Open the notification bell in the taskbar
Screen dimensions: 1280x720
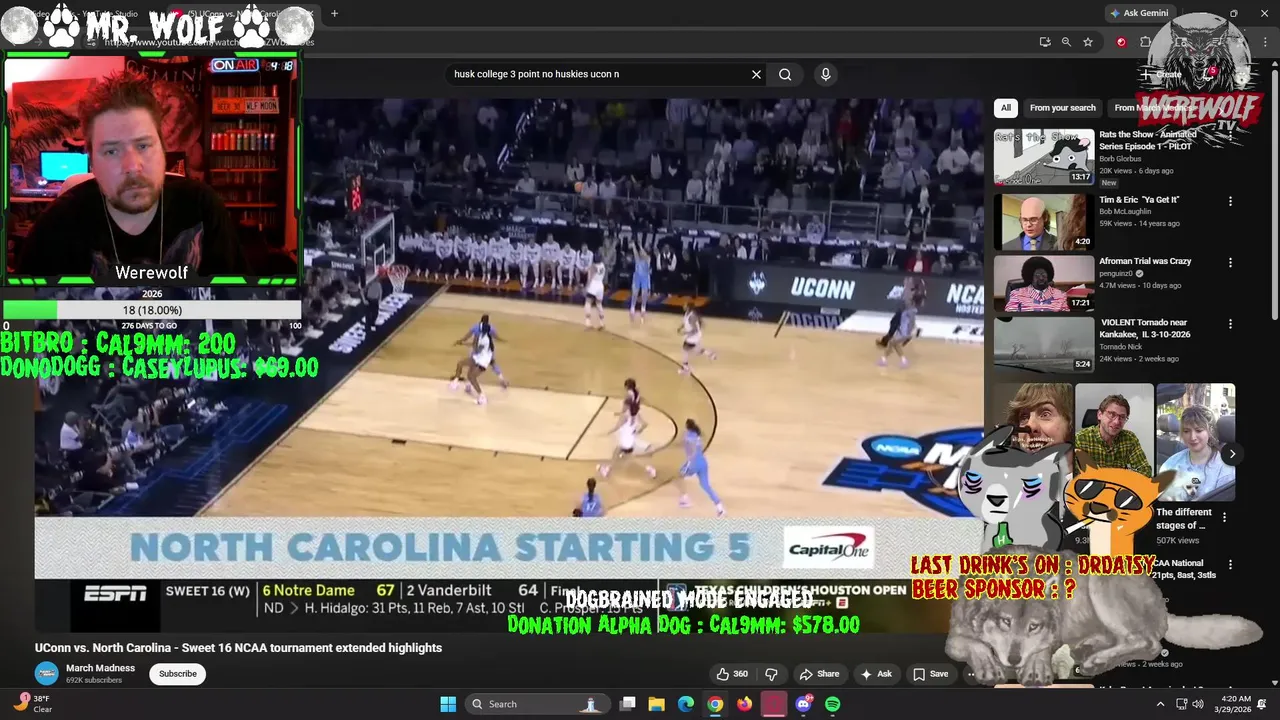point(1262,704)
